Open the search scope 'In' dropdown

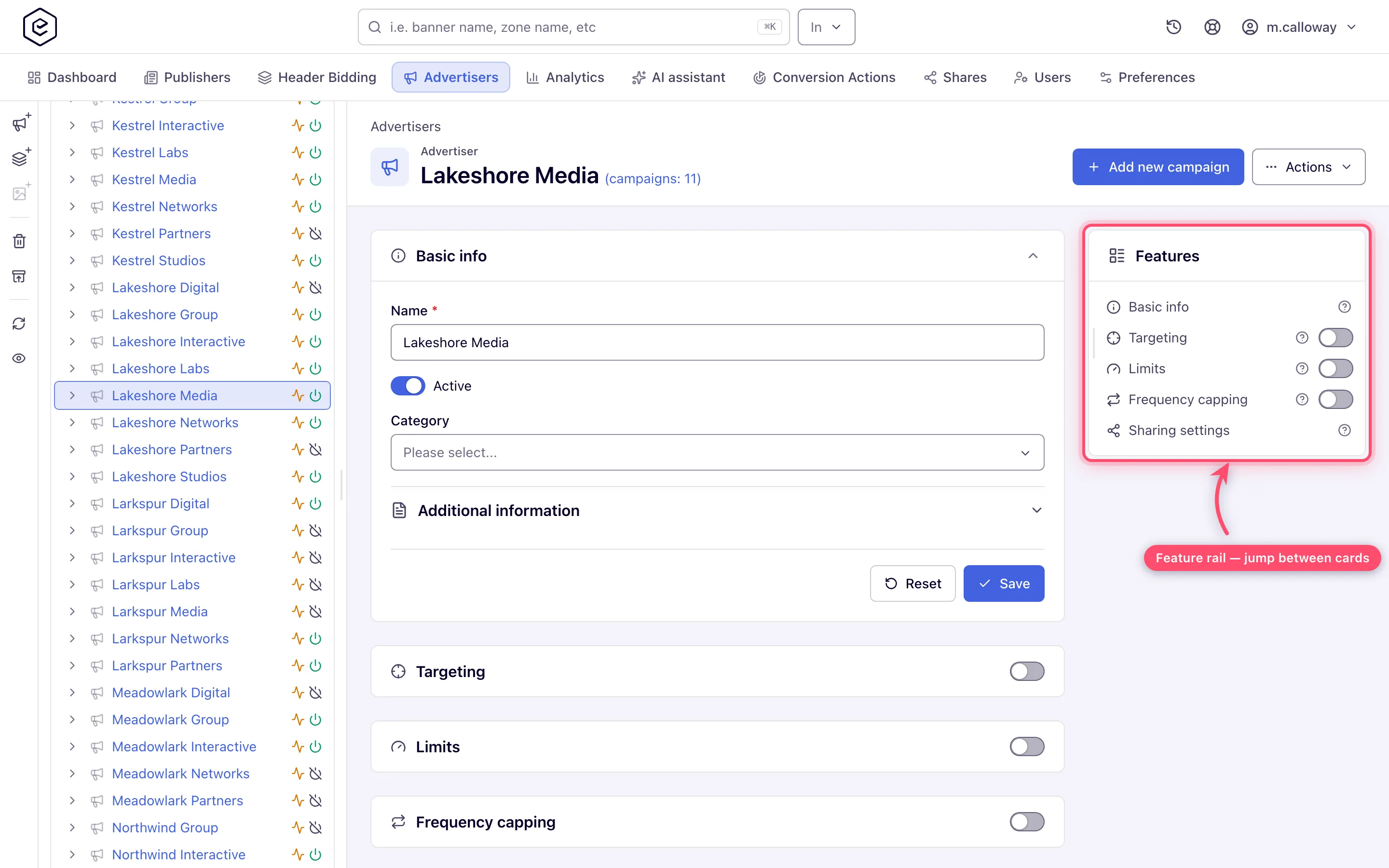tap(826, 27)
